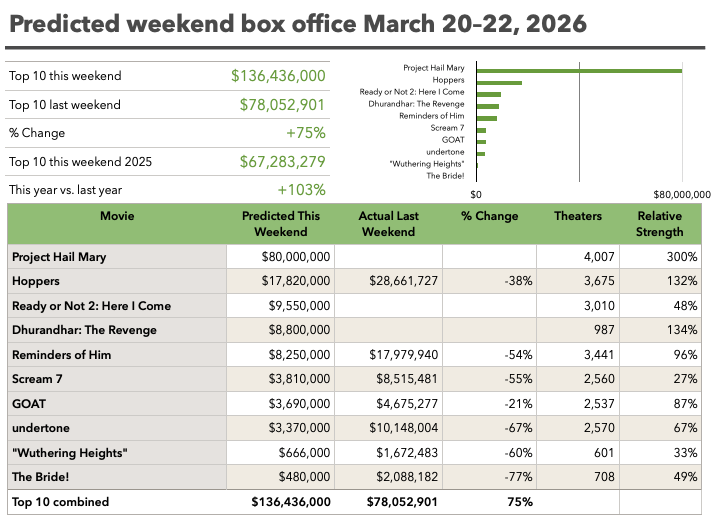Screen dimensions: 720x520
Task: Select undertone's 67% relative strength cell
Action: [659, 428]
